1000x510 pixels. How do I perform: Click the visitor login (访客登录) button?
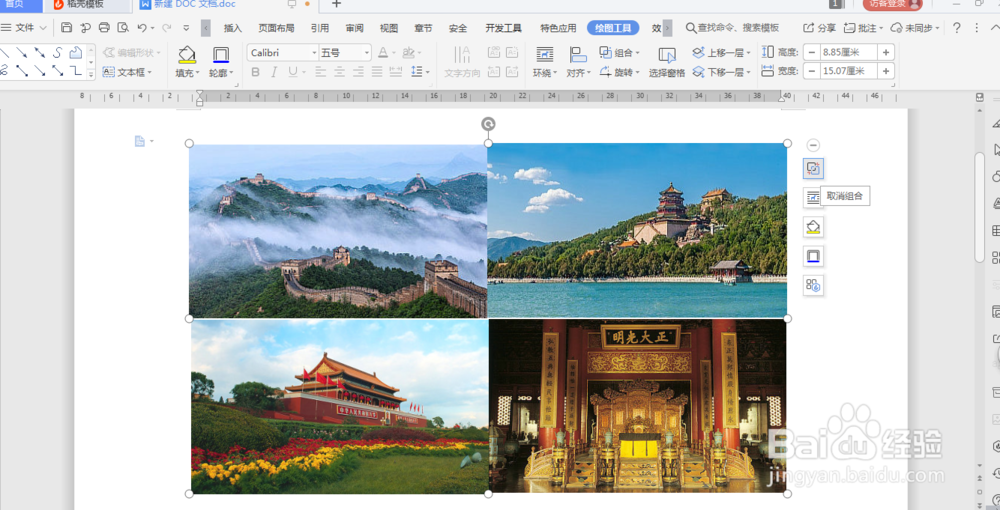(x=892, y=4)
